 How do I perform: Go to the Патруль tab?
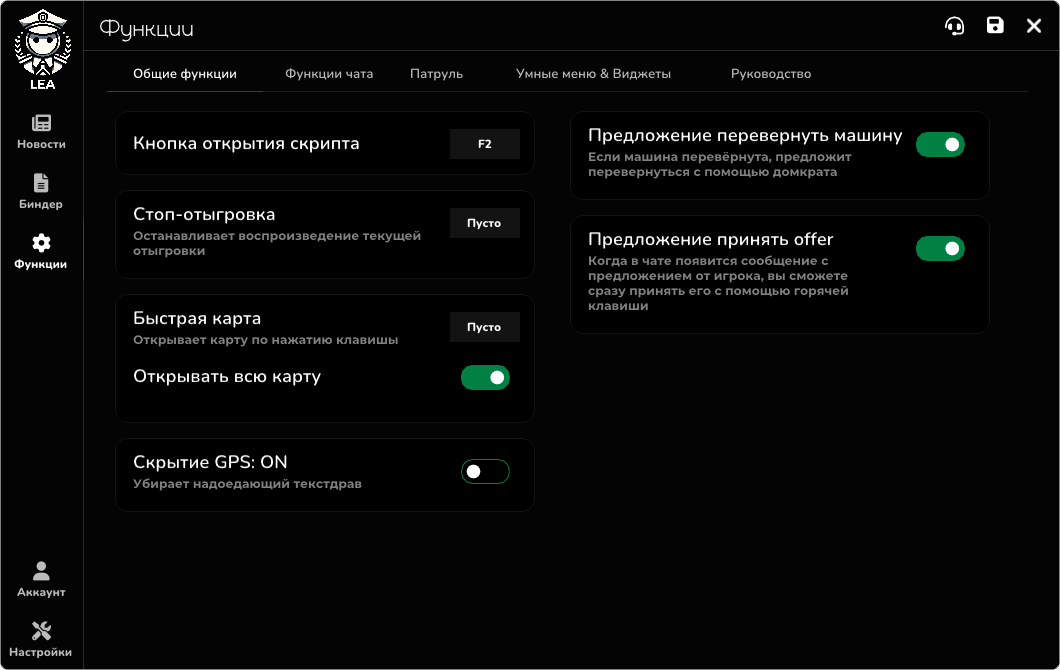coord(437,74)
